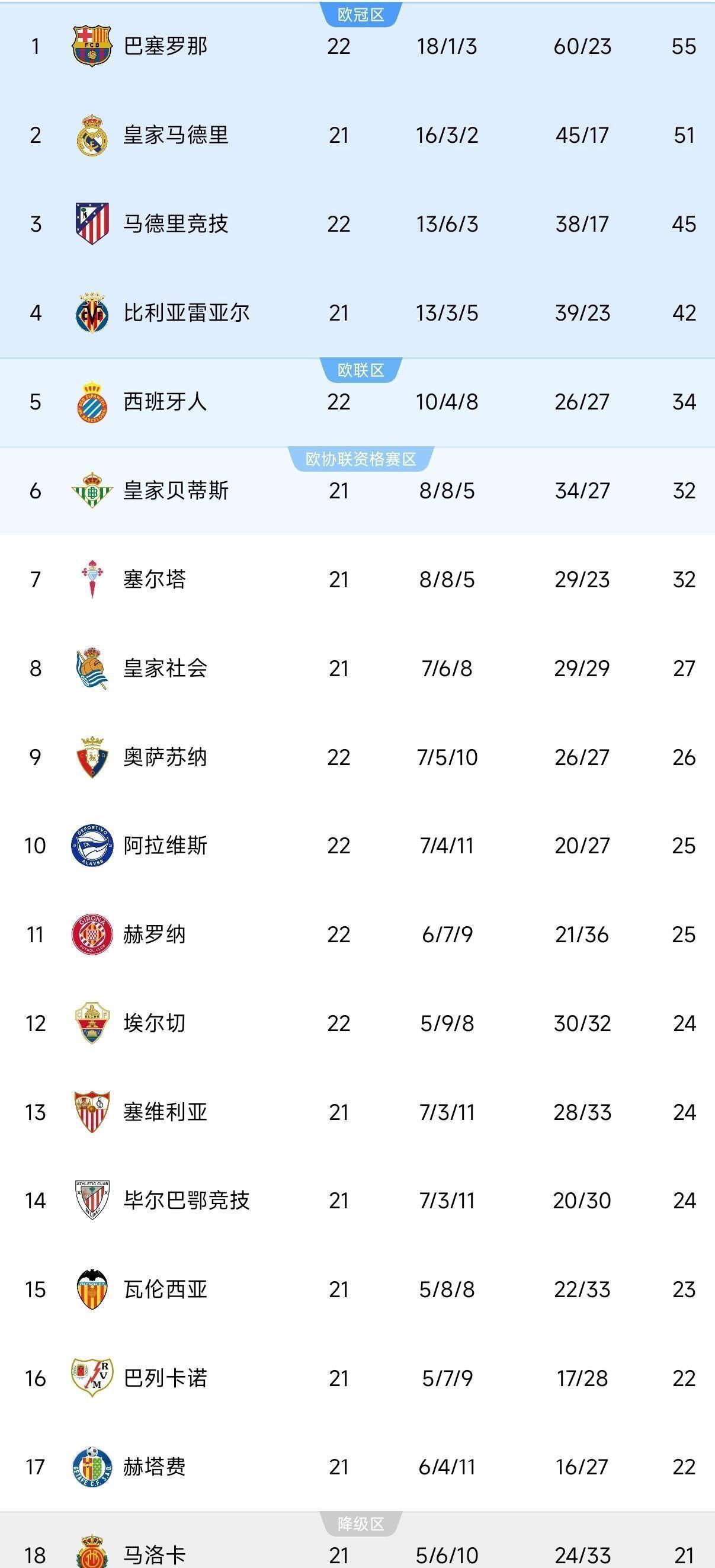Tap the Osasuna club crest
Image resolution: width=715 pixels, height=1568 pixels.
pos(92,757)
